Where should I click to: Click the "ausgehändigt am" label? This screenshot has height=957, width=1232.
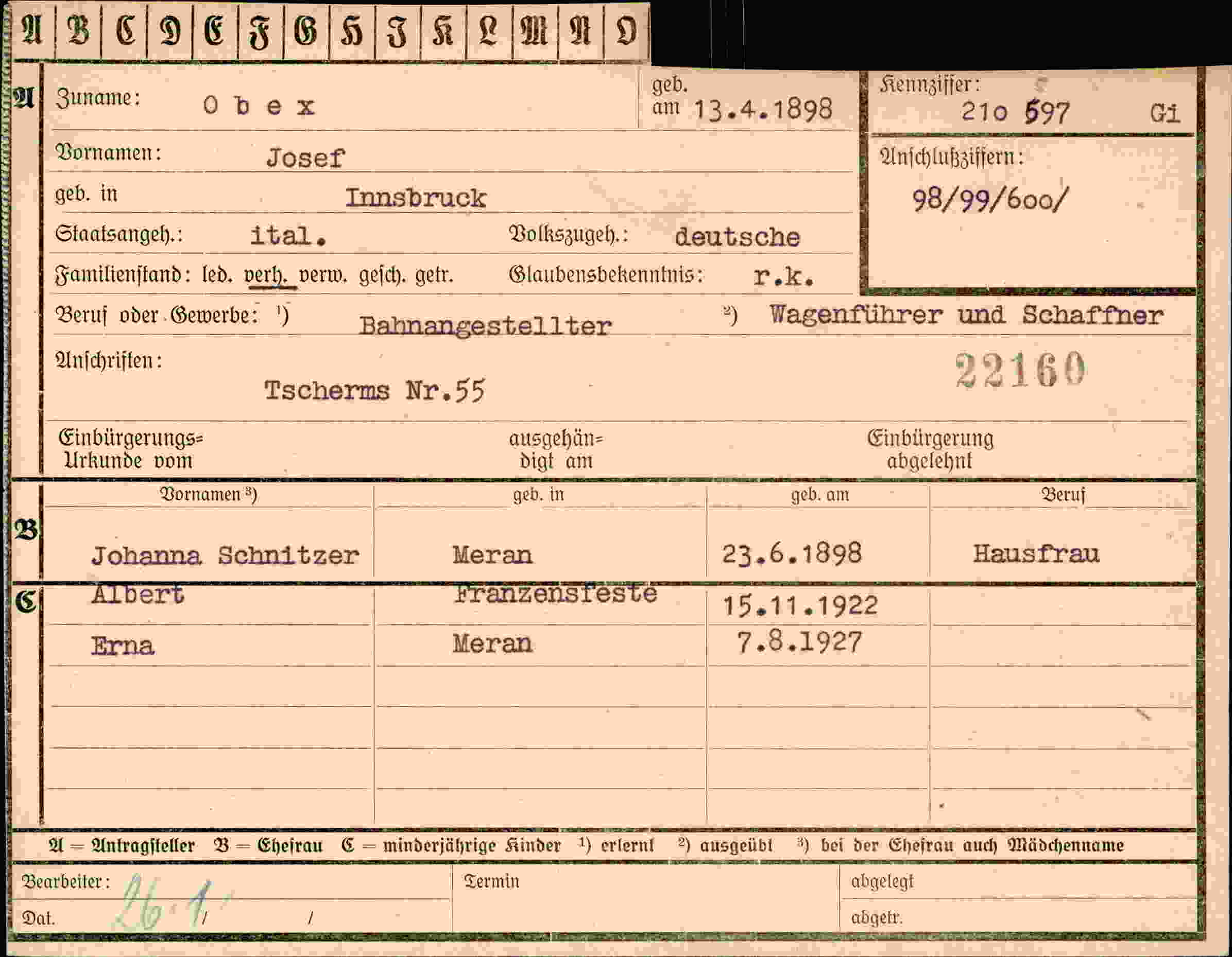[556, 450]
